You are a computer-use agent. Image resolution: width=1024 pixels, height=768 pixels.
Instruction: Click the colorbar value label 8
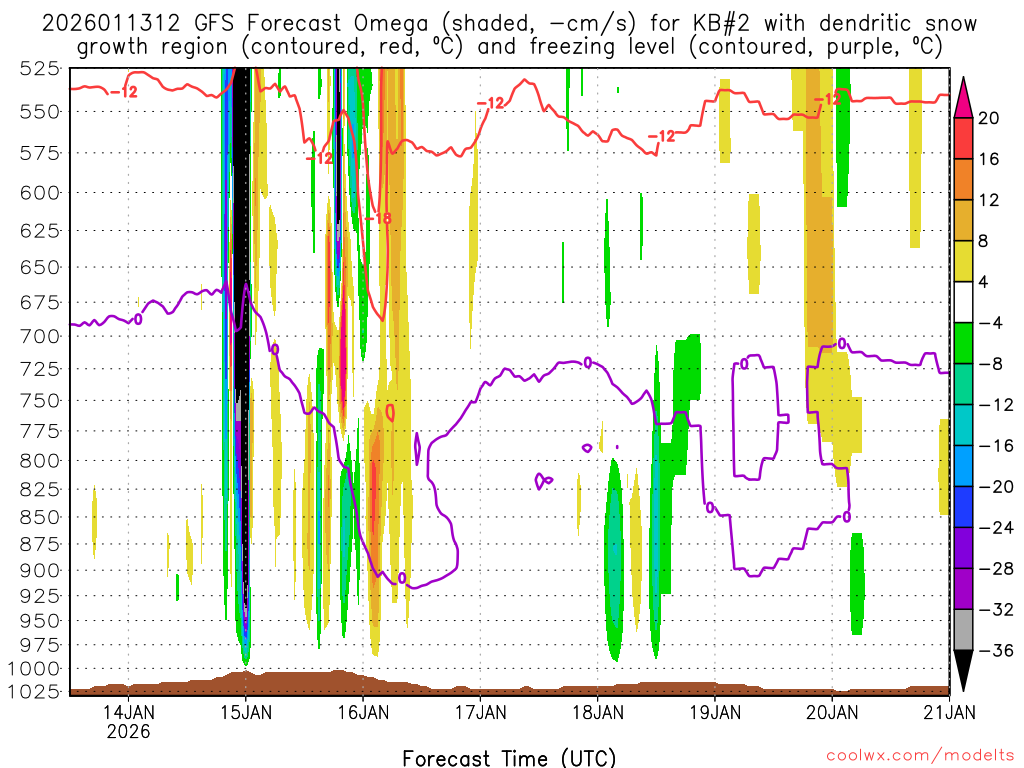coord(984,241)
